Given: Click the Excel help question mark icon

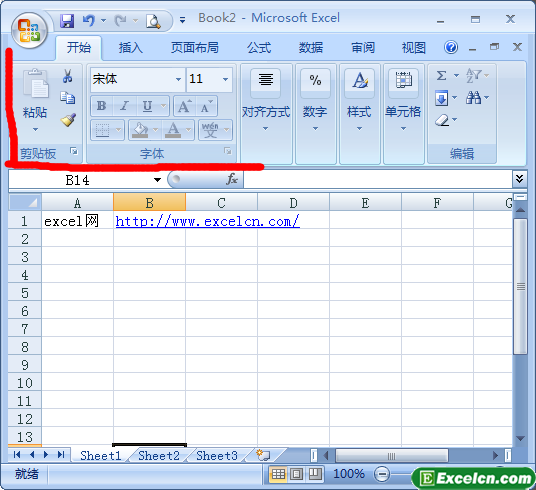Looking at the screenshot, I should pos(451,47).
